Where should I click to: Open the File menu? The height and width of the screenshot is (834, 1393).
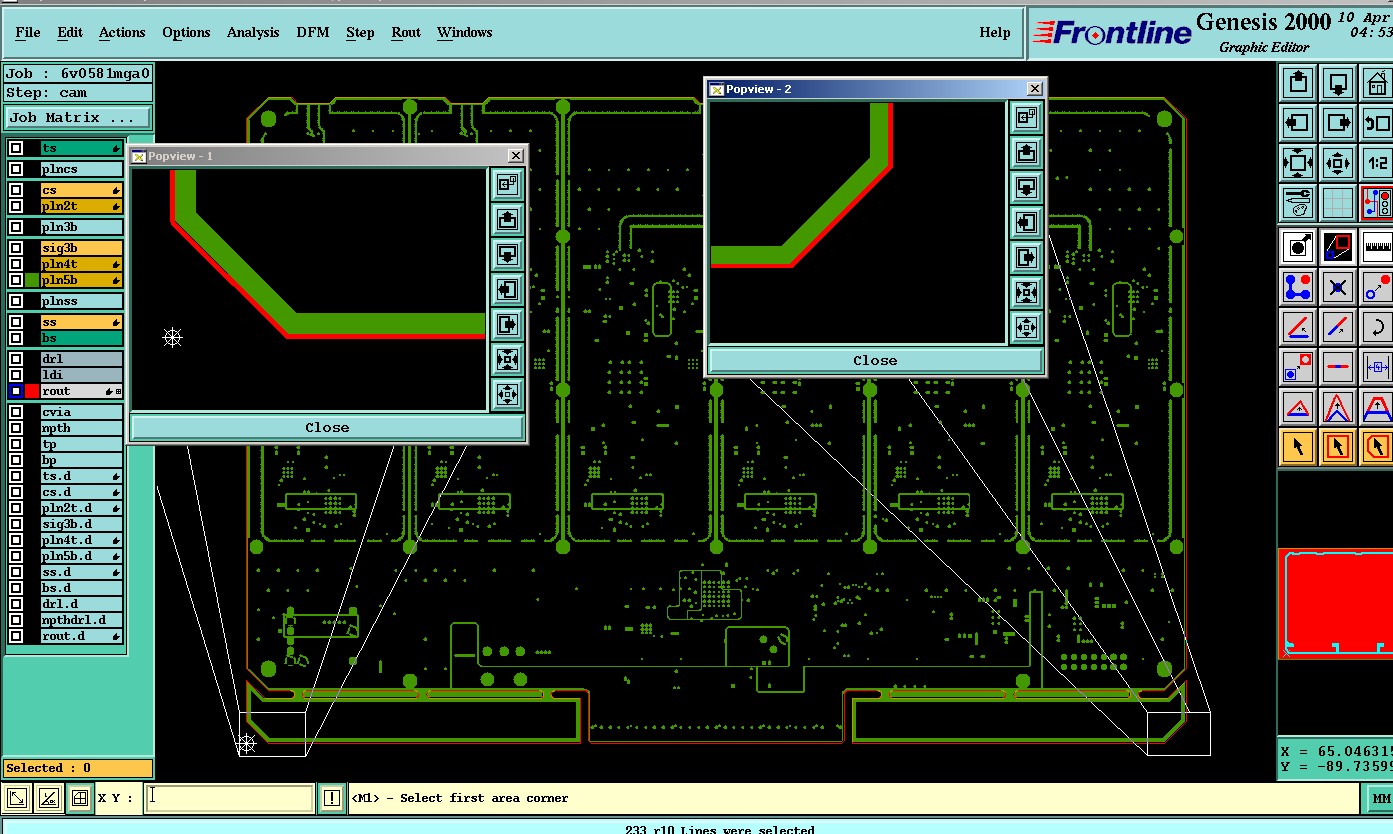[28, 32]
